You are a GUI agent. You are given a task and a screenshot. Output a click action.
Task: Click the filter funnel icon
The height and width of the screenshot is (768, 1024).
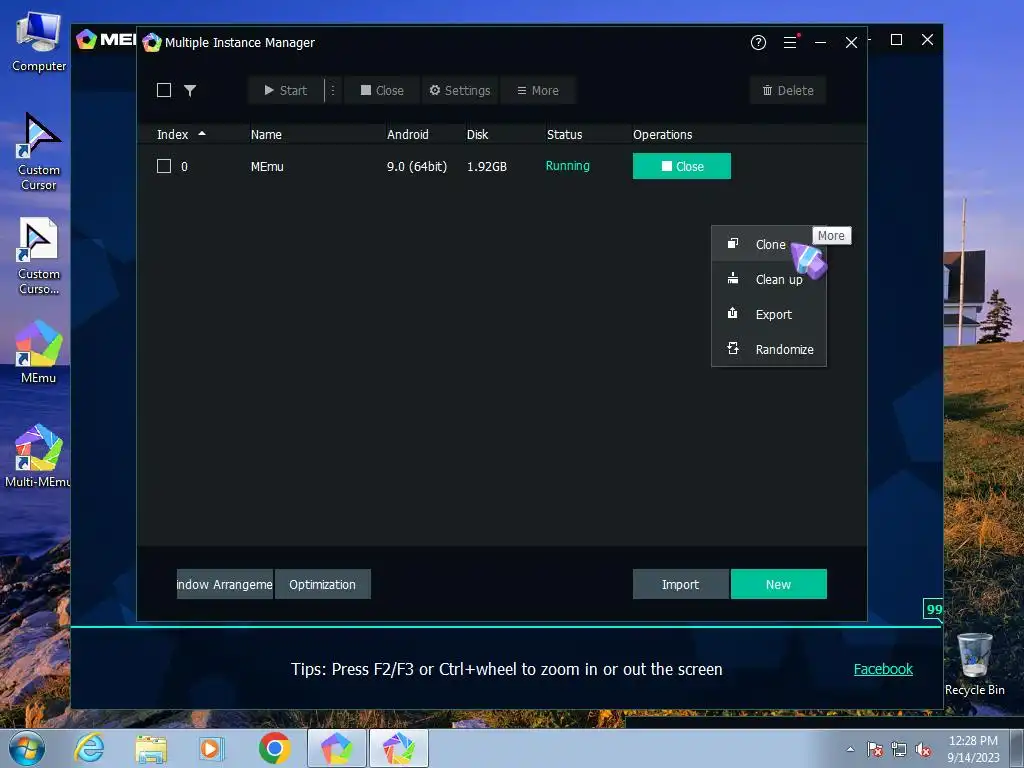click(190, 90)
